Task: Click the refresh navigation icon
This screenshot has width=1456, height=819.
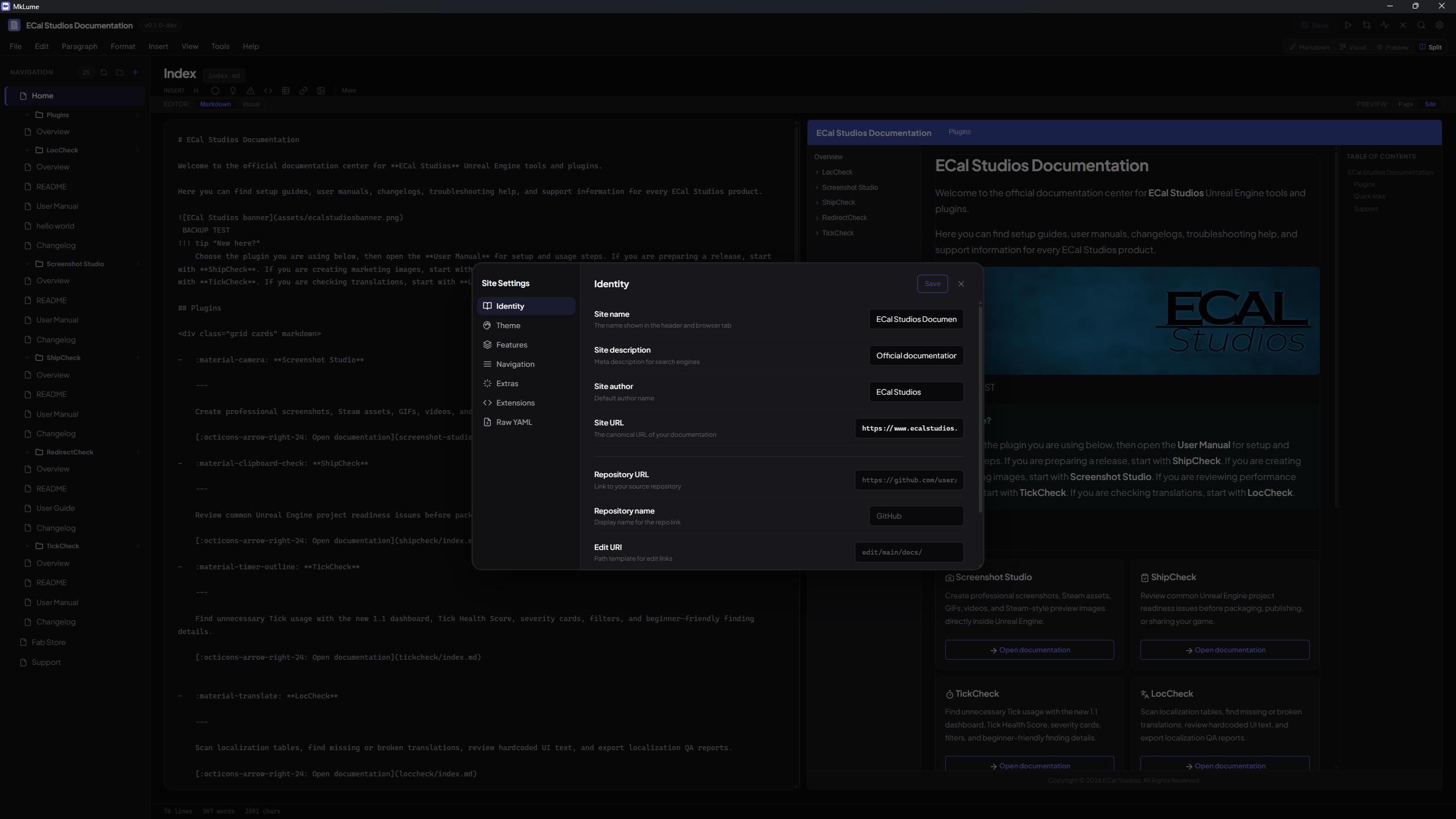Action: tap(104, 72)
